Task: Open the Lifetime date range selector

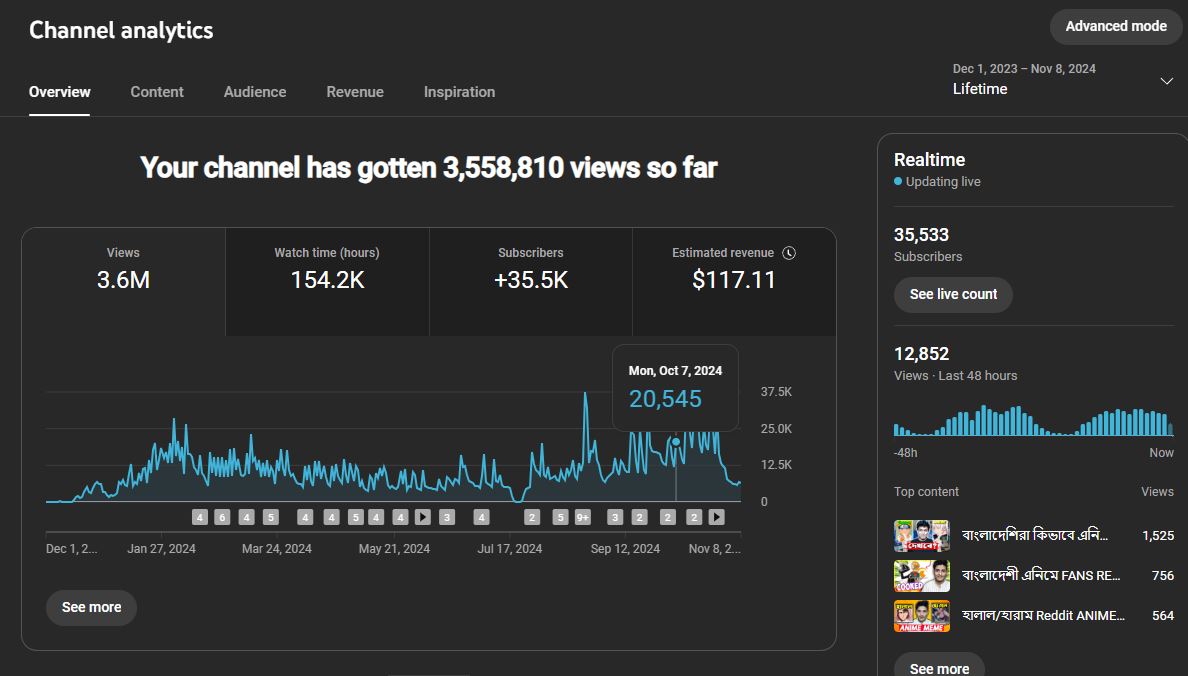Action: (x=1062, y=80)
